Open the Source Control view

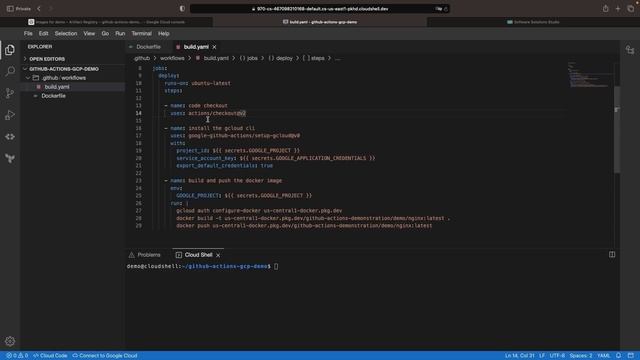(x=10, y=93)
